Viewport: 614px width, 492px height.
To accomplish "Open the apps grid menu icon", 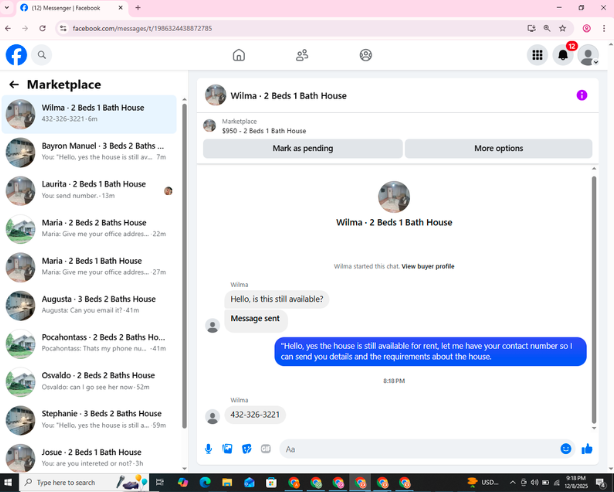I will point(537,55).
